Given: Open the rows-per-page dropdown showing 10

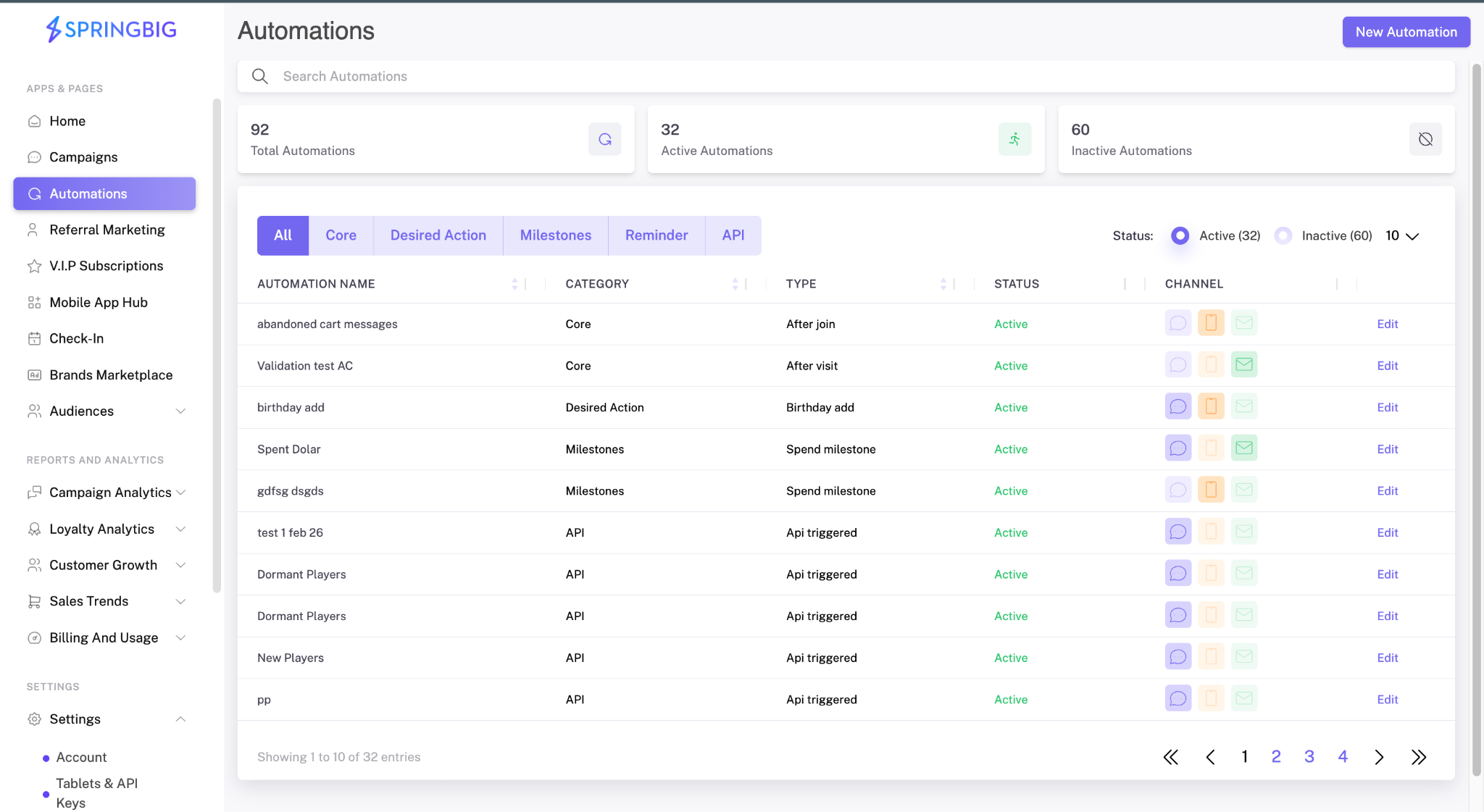Looking at the screenshot, I should [1402, 235].
